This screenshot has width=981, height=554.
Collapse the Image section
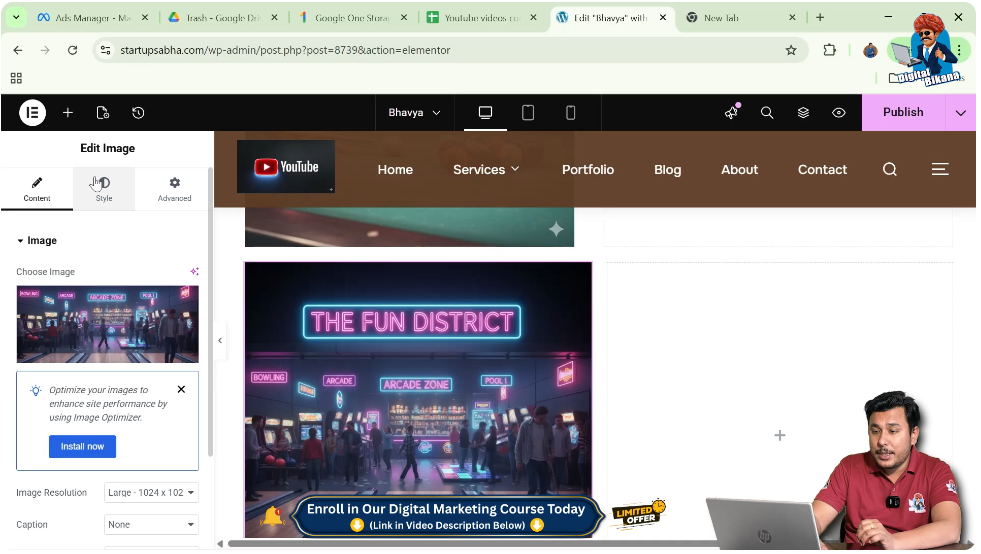(37, 240)
